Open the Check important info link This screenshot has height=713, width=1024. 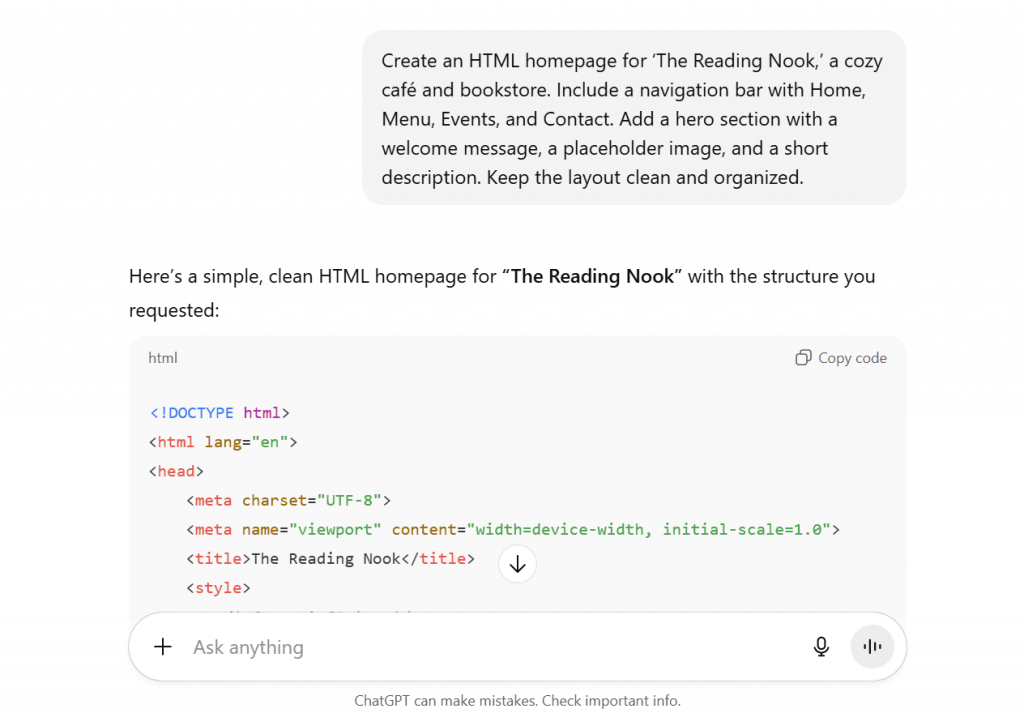pos(613,700)
